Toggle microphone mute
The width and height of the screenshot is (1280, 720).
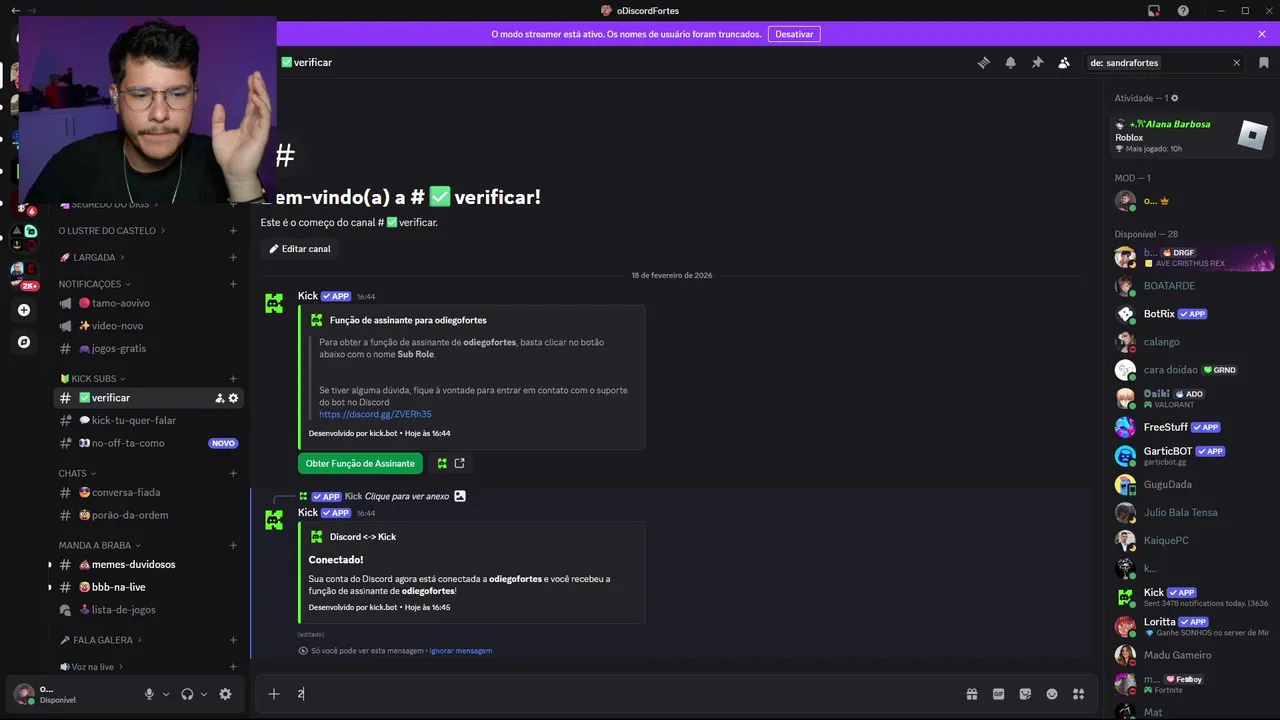[149, 694]
